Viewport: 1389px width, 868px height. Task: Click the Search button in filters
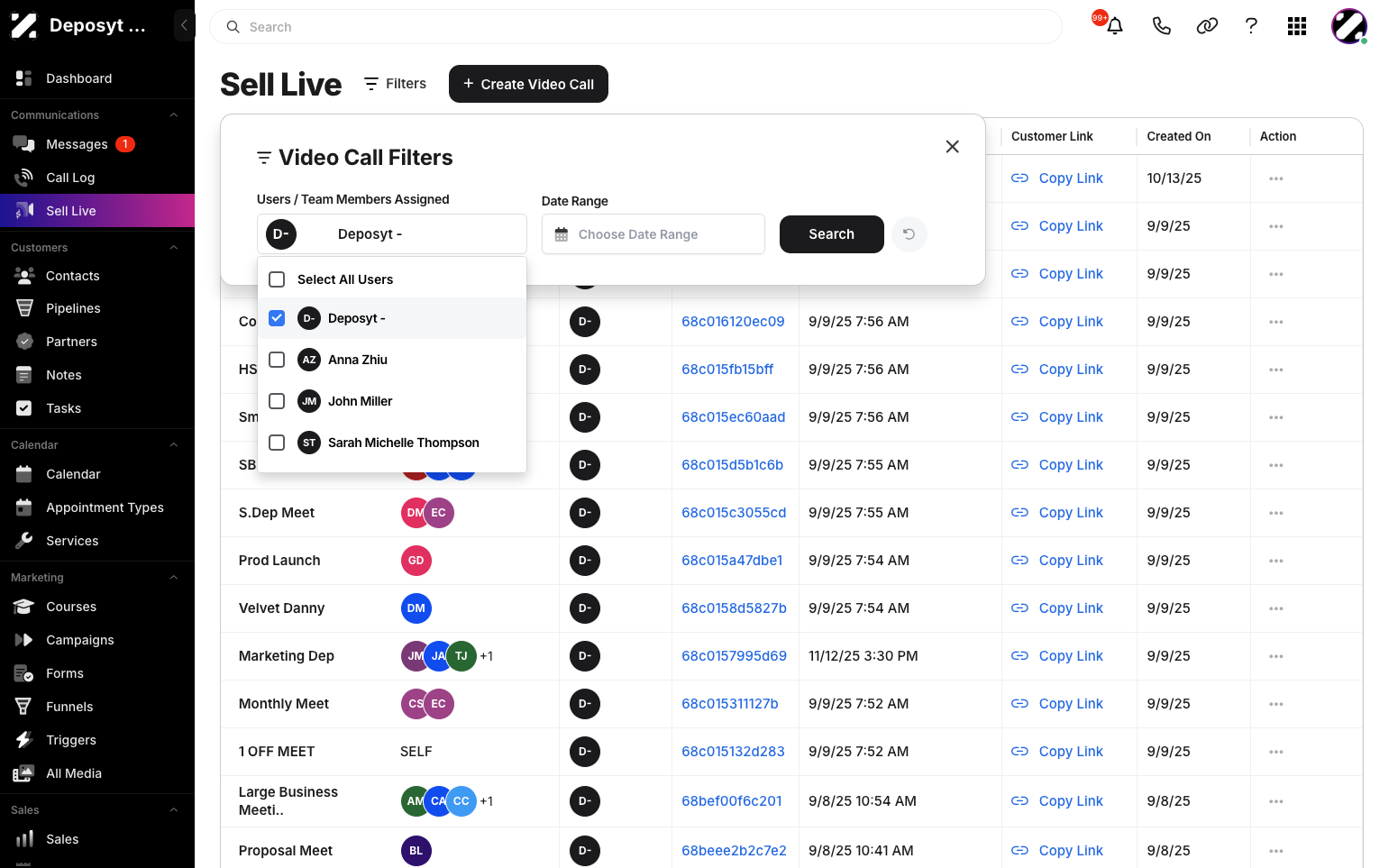pyautogui.click(x=831, y=234)
